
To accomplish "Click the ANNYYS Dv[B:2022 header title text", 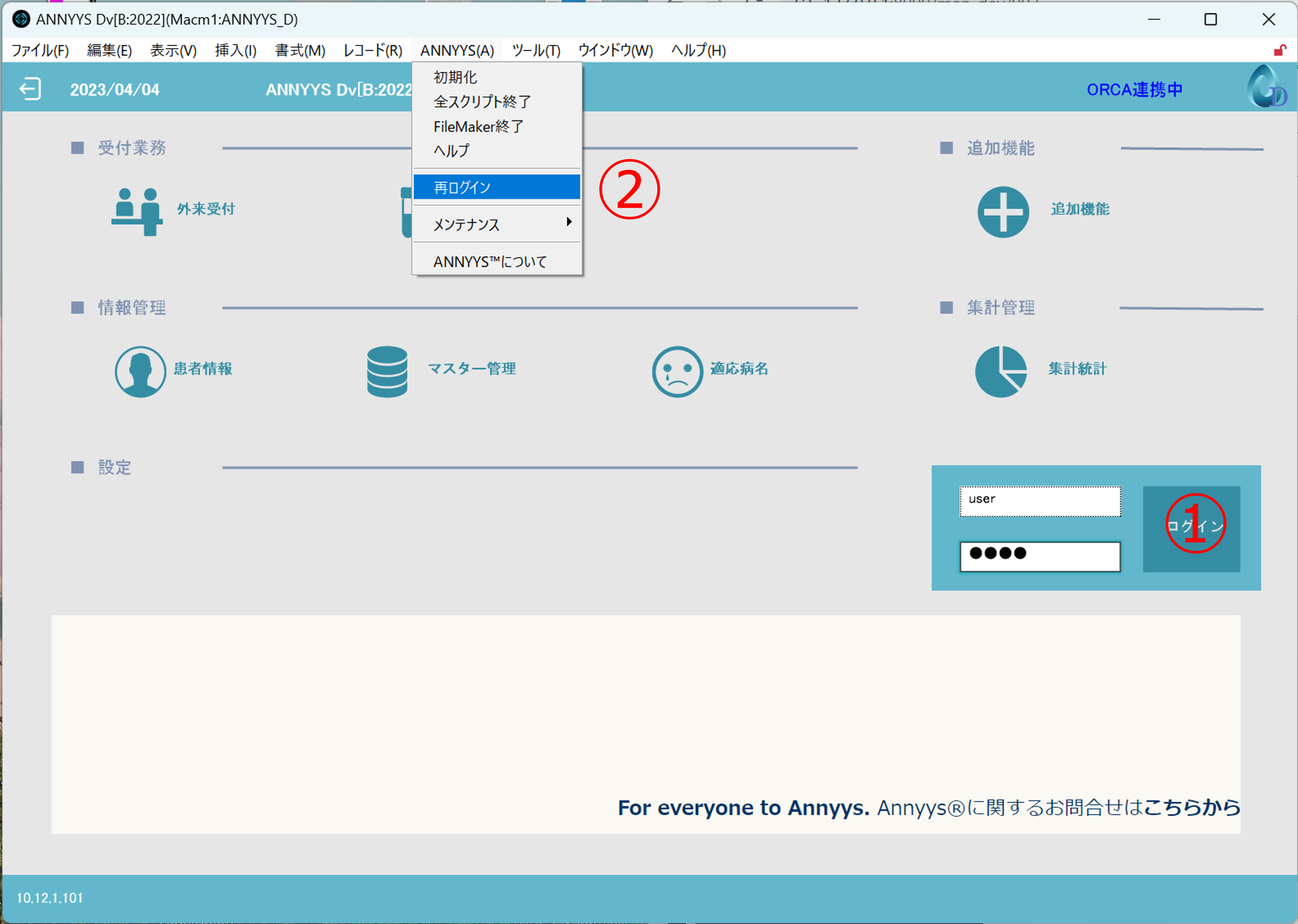I will (339, 90).
